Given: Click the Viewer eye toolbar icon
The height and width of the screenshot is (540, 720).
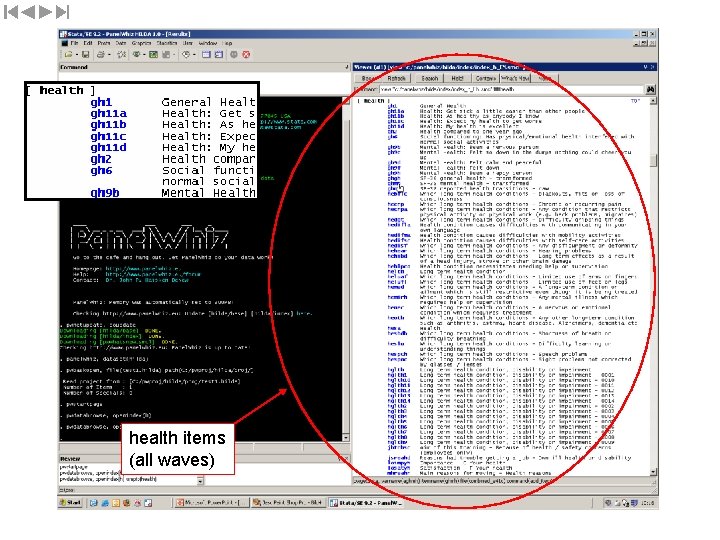Looking at the screenshot, I should click(136, 55).
